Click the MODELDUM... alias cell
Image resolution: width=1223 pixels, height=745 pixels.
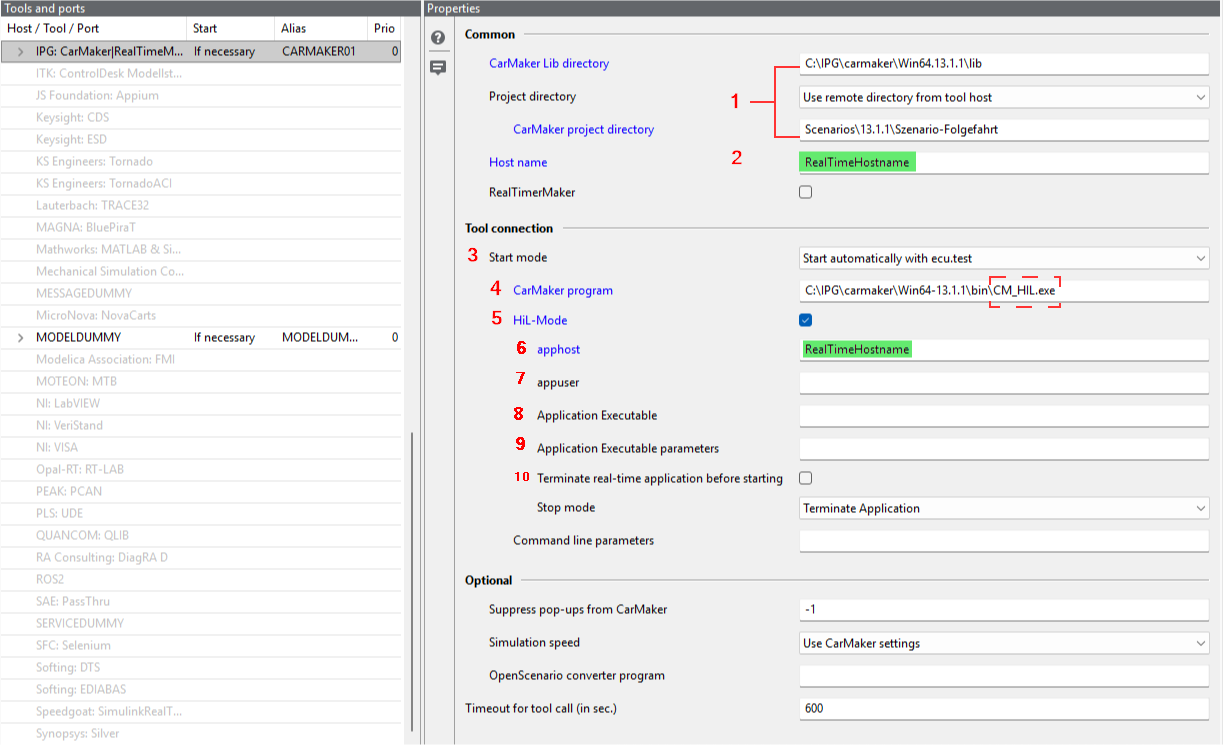[319, 337]
